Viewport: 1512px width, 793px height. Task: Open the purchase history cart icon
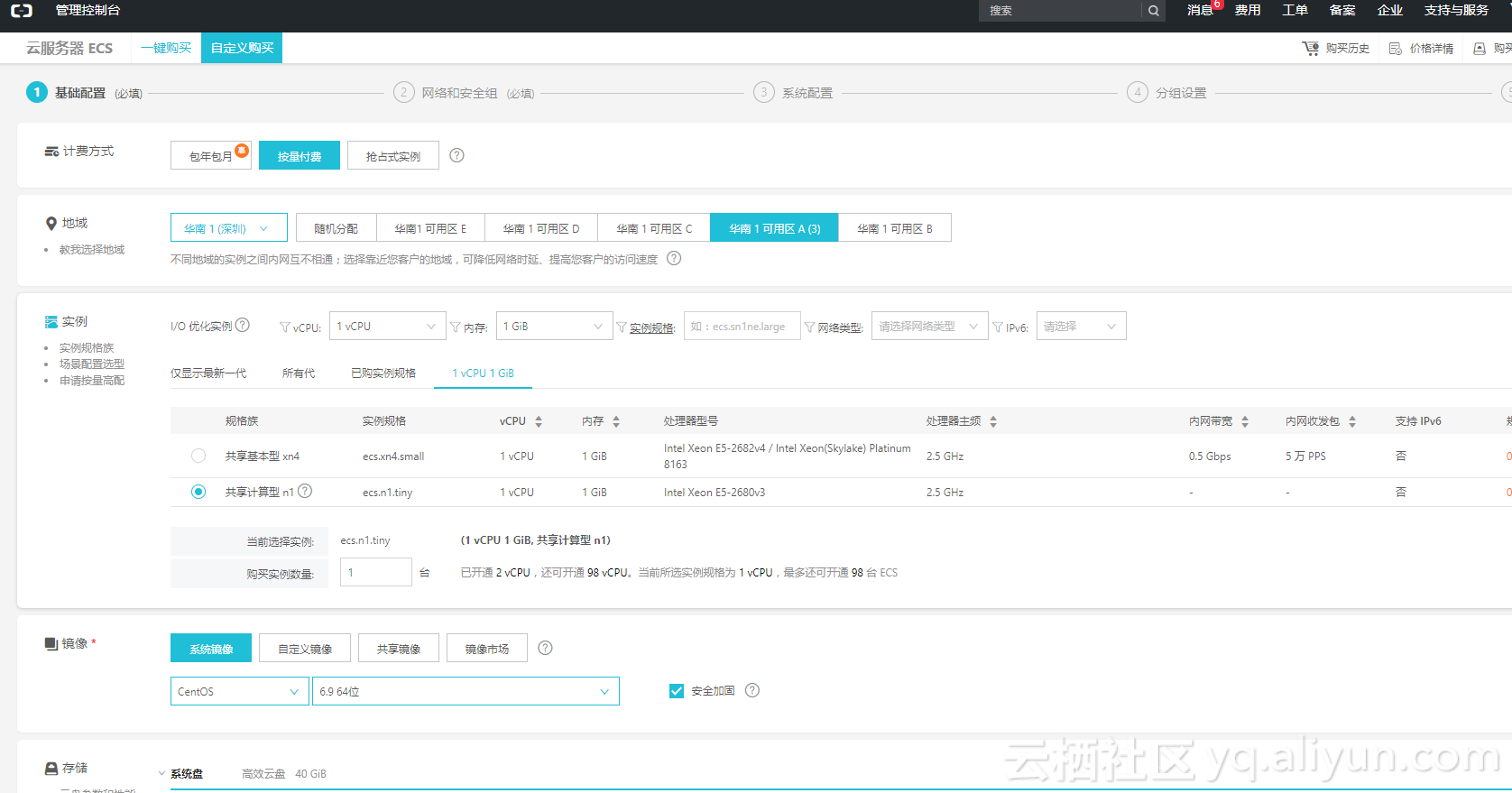[x=1310, y=48]
